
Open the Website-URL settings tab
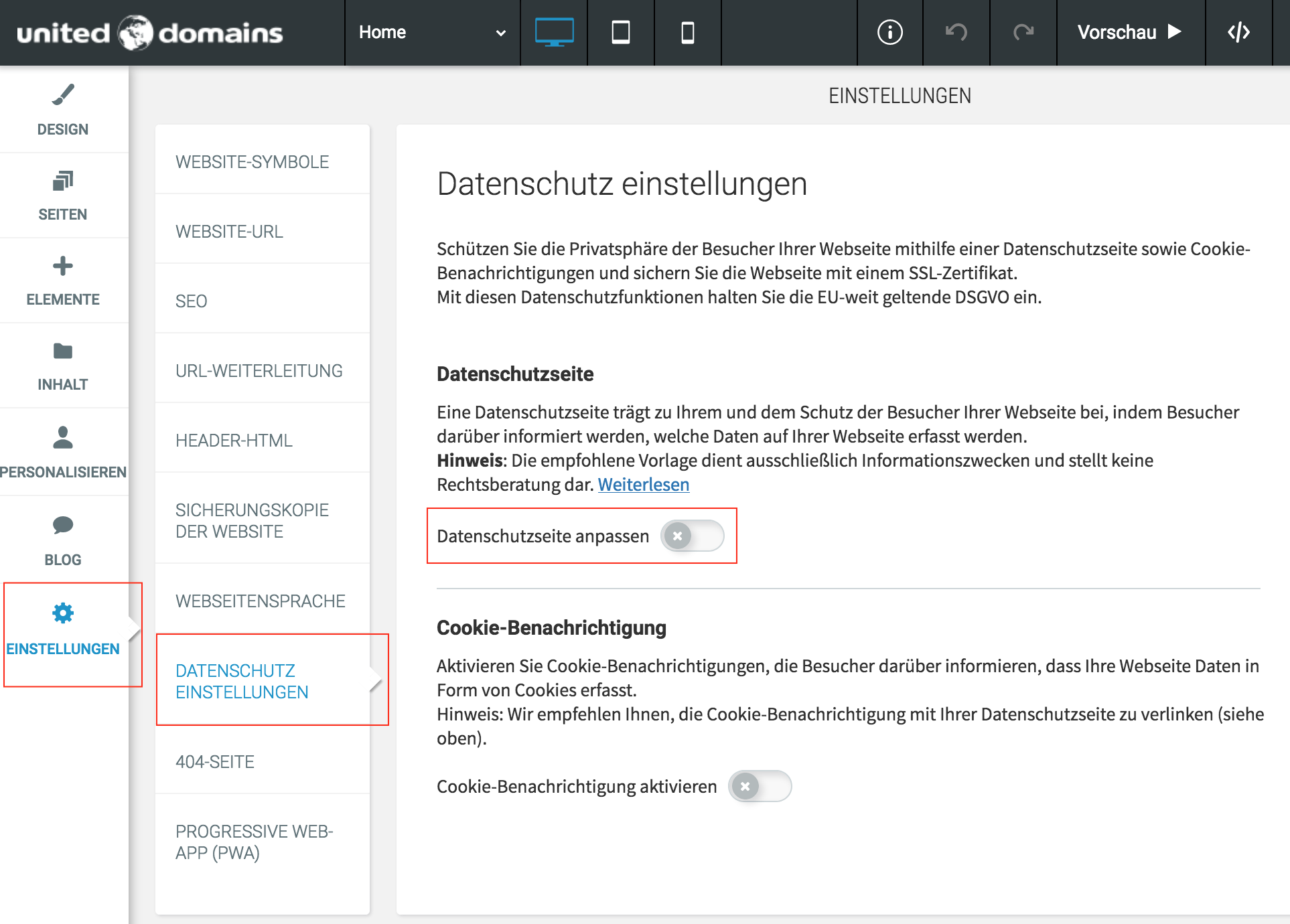(x=229, y=232)
